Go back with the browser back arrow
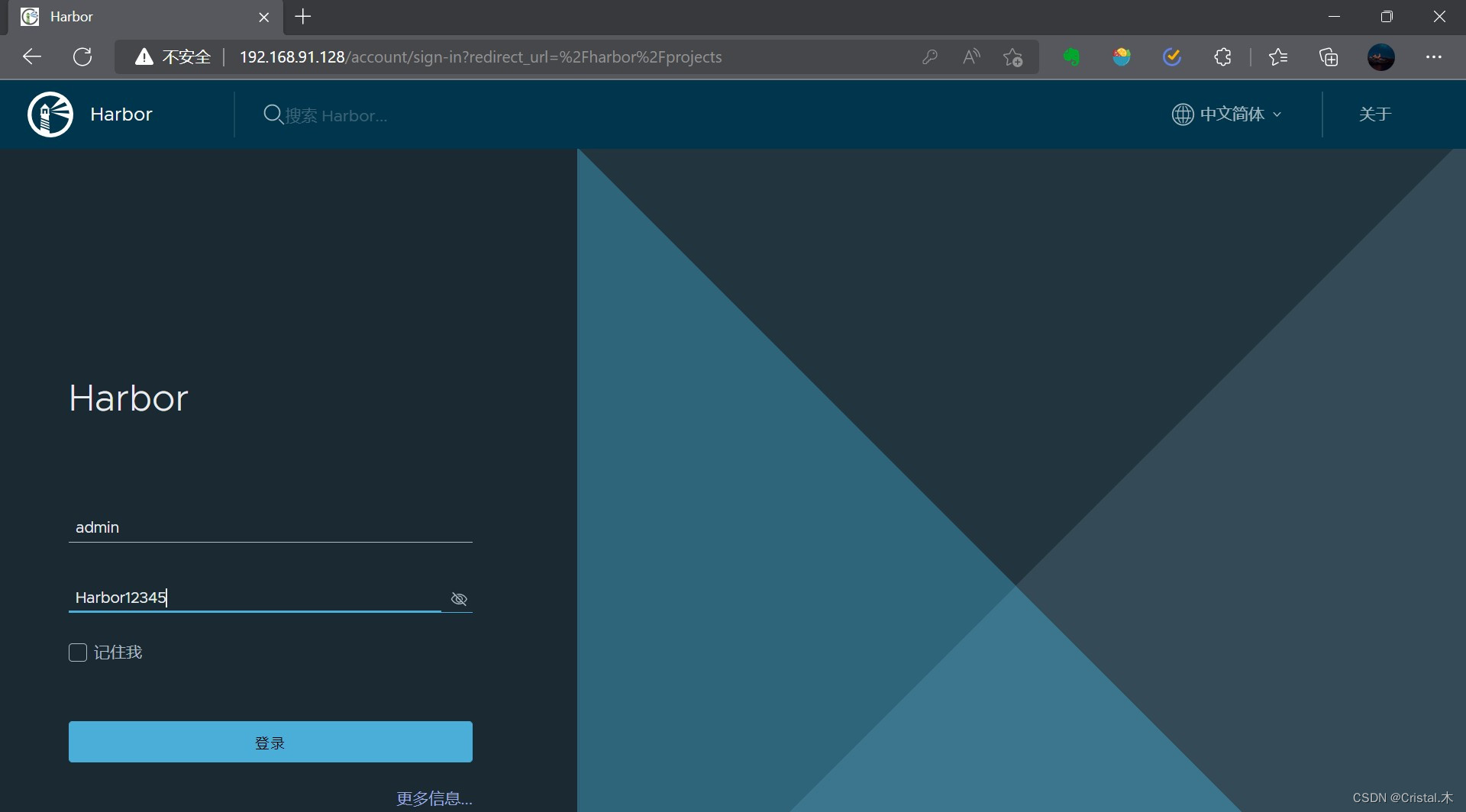This screenshot has width=1466, height=812. pyautogui.click(x=32, y=56)
